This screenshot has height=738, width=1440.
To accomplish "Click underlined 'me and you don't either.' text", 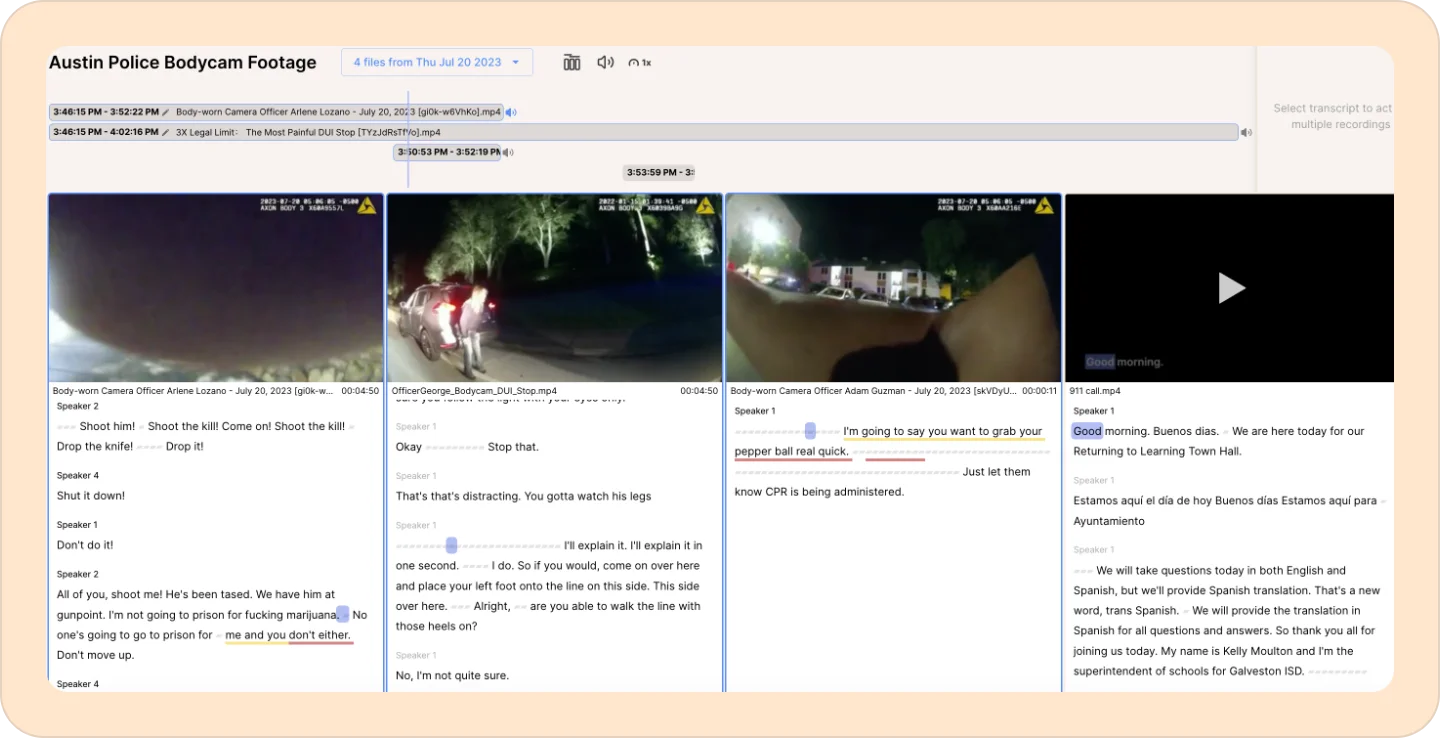I will coord(289,635).
